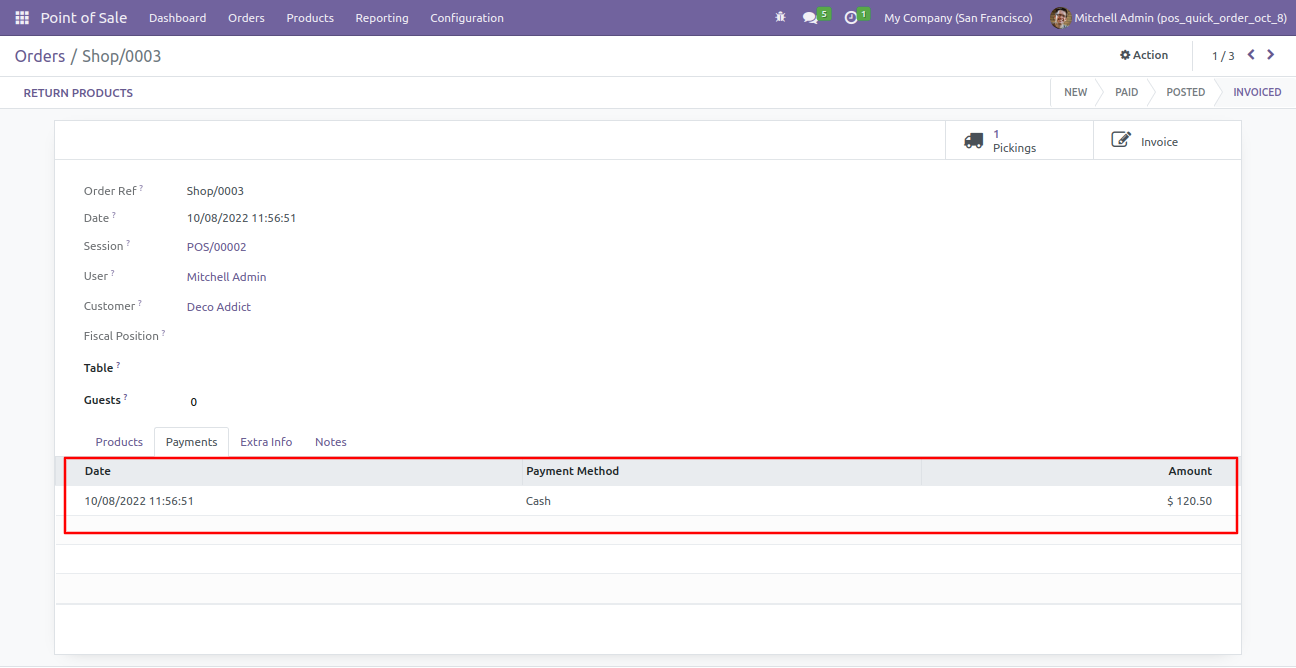Go to next record arrow
Viewport: 1296px width, 668px height.
click(1271, 55)
